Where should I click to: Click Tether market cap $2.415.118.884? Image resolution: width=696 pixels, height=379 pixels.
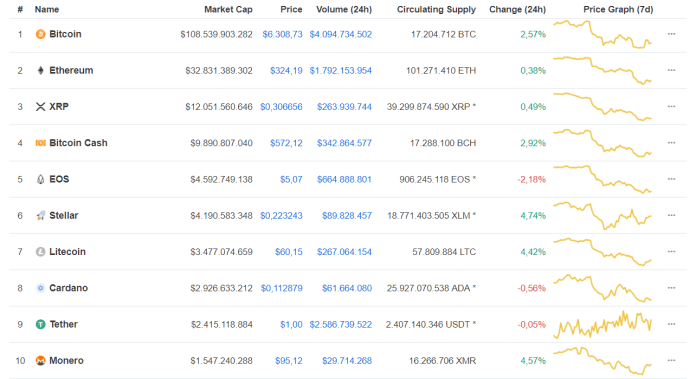221,324
